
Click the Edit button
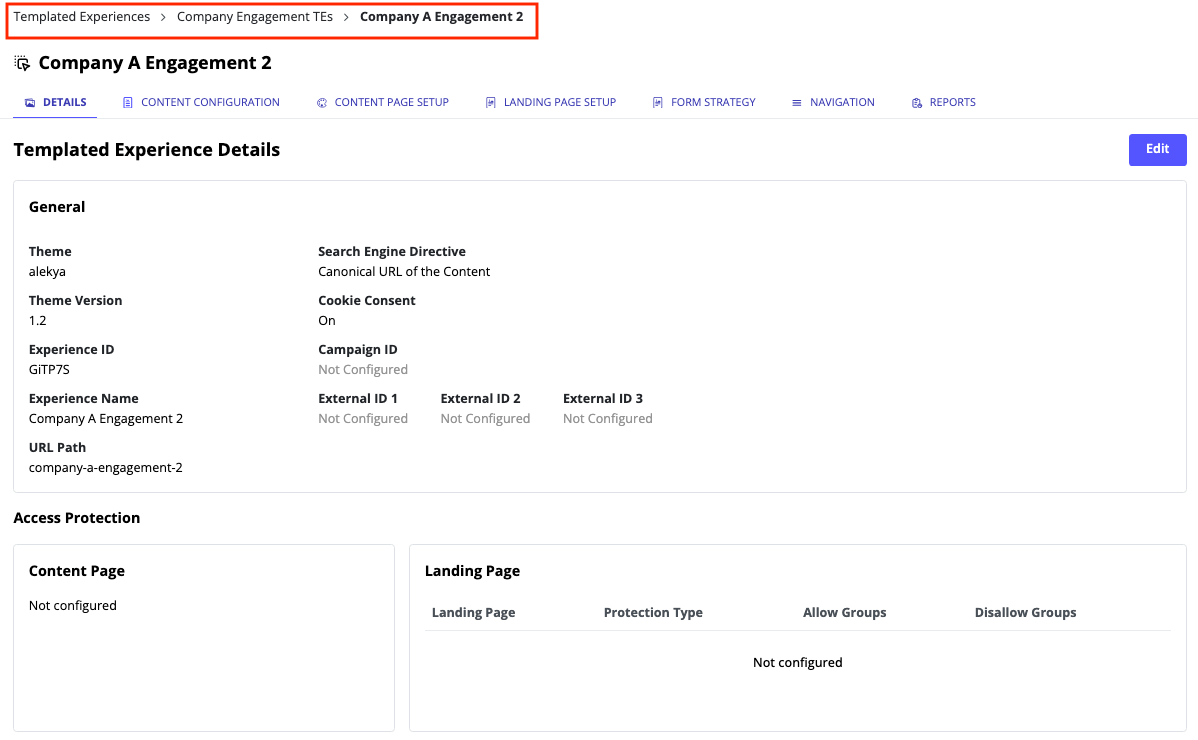[x=1157, y=149]
